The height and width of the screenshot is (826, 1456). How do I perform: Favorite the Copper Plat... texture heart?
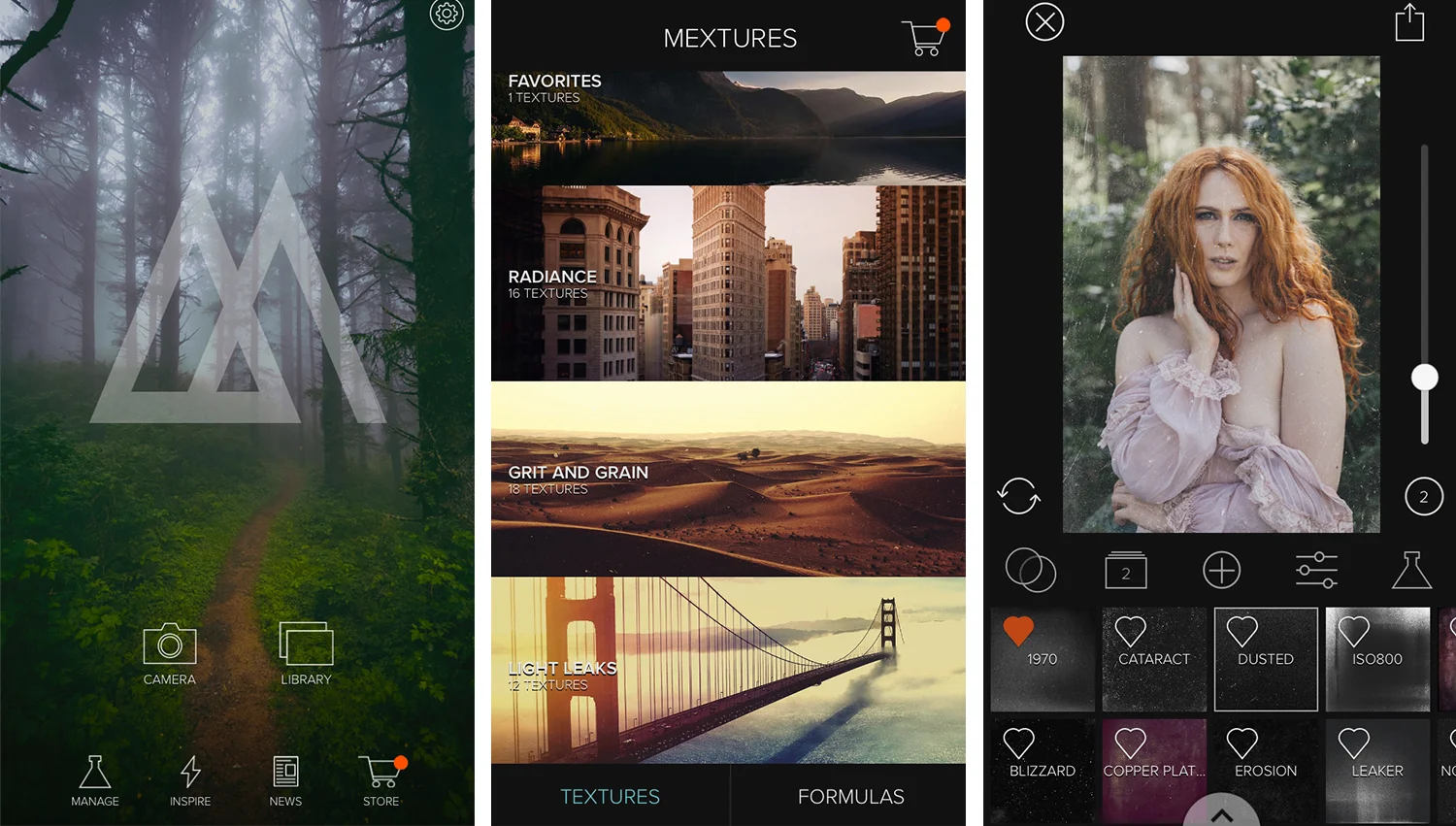[x=1131, y=743]
